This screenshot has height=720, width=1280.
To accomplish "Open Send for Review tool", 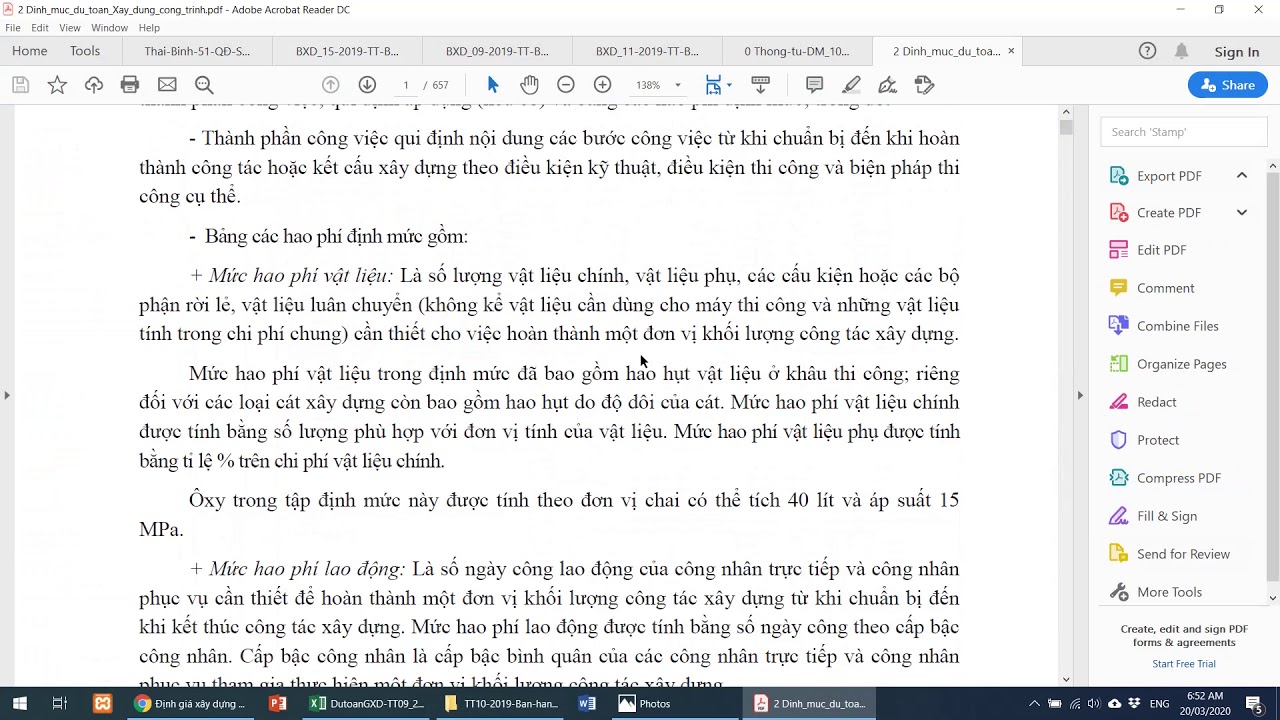I will (1183, 554).
